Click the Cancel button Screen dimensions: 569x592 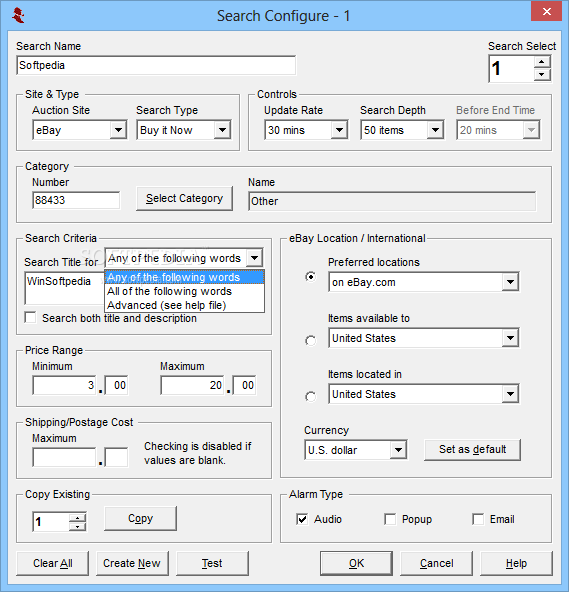coord(436,563)
